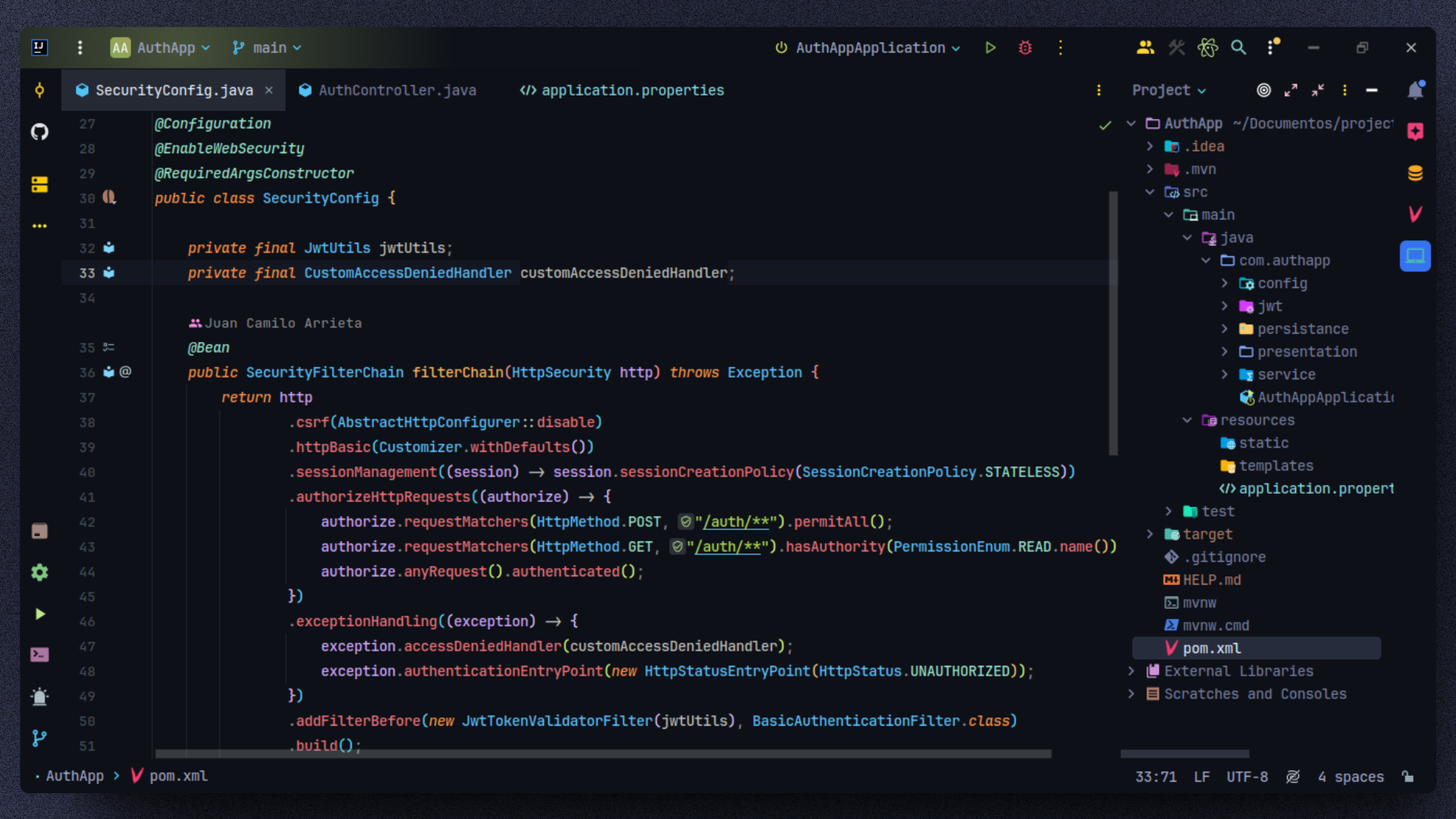Expand the .idea folder
The width and height of the screenshot is (1456, 819).
[1150, 146]
